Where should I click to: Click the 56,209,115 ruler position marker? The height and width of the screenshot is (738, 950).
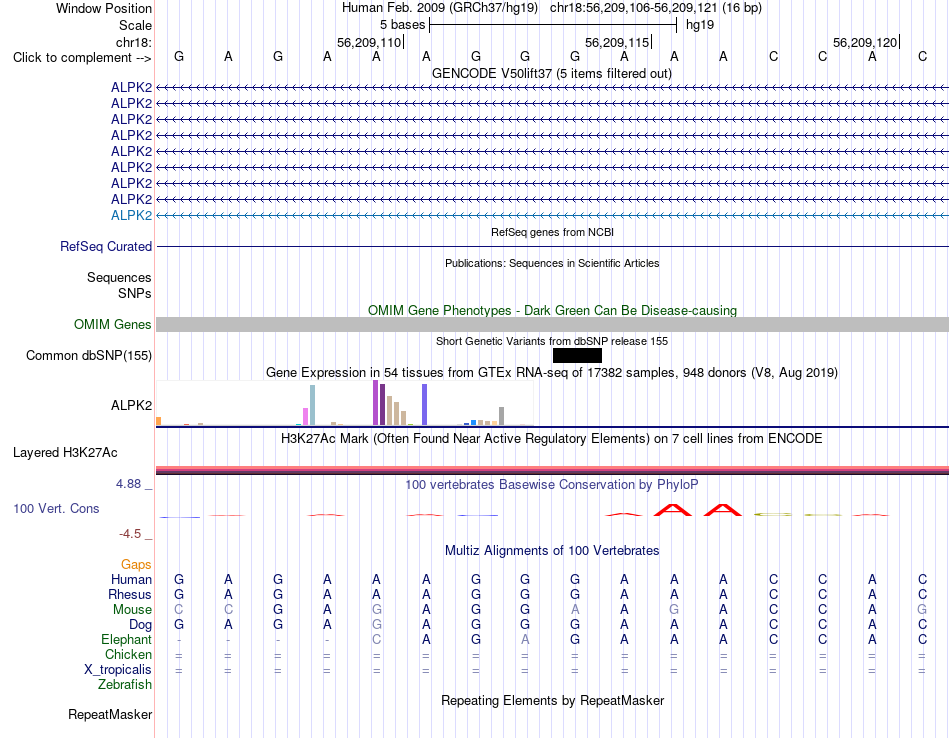click(x=618, y=42)
